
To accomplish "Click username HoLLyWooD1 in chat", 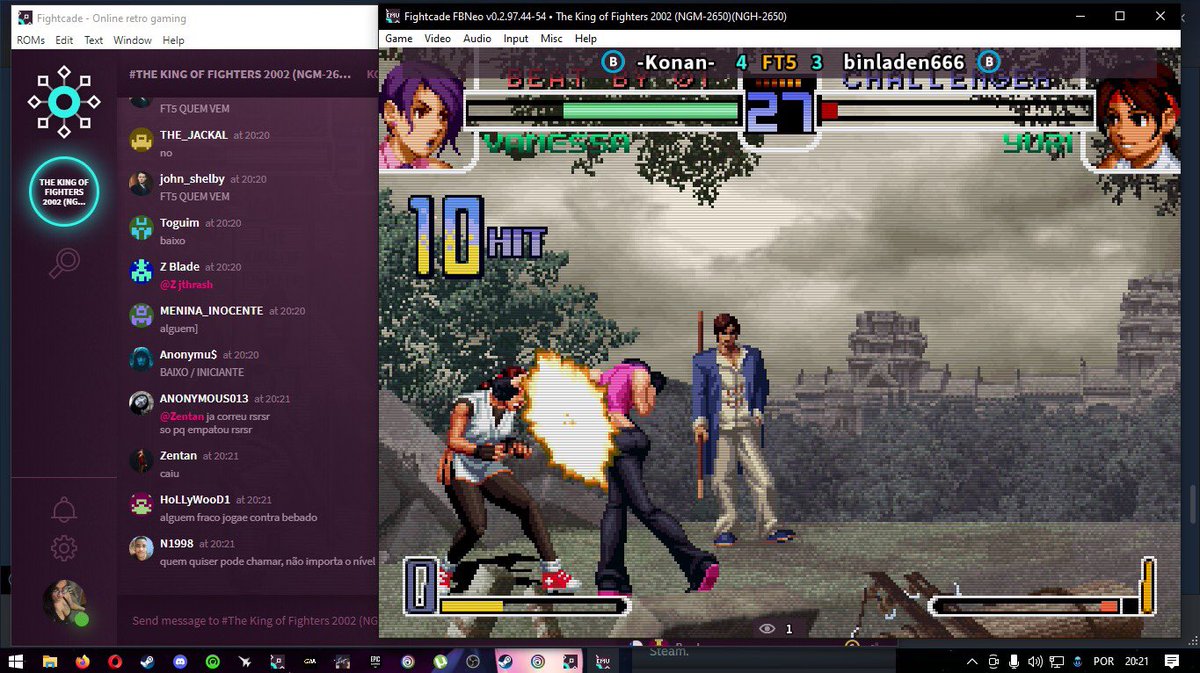I will [x=195, y=499].
